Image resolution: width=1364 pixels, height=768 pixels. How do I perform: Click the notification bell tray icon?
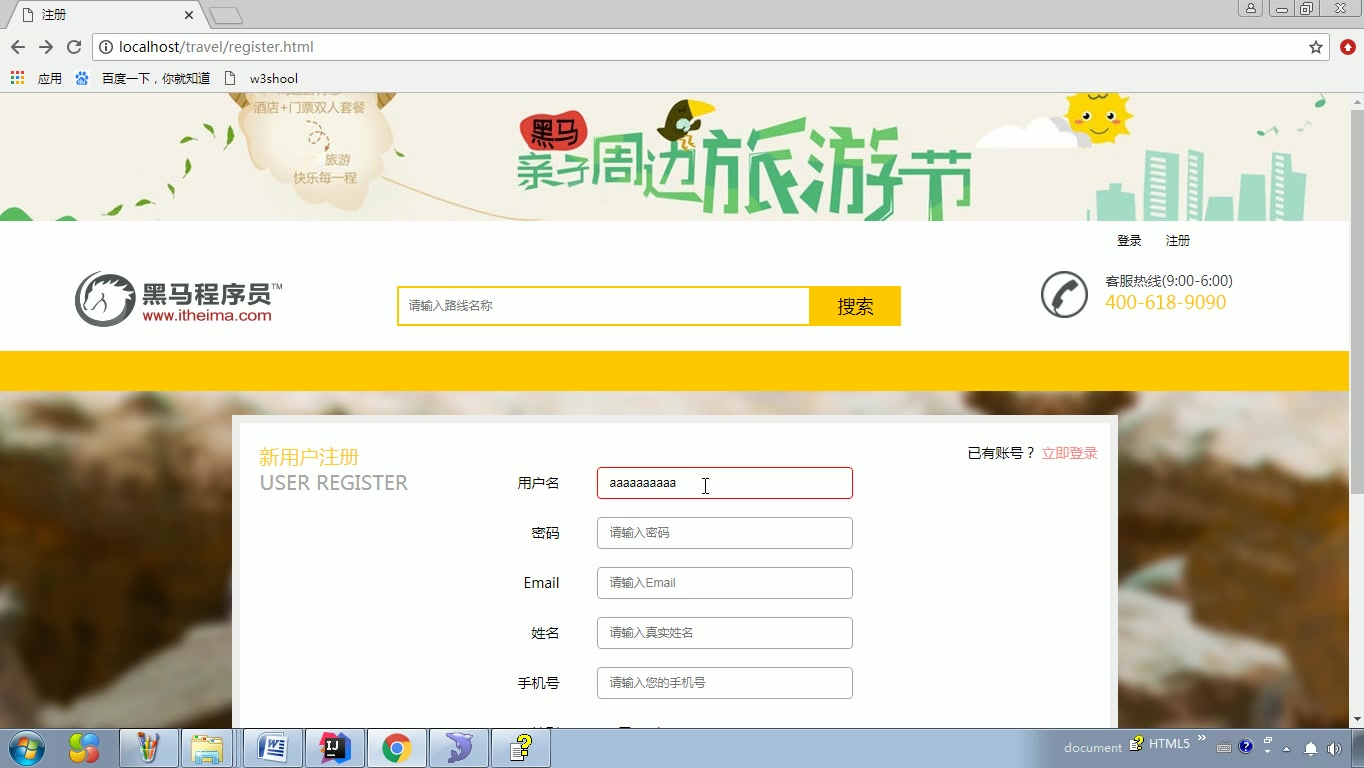pyautogui.click(x=1311, y=748)
